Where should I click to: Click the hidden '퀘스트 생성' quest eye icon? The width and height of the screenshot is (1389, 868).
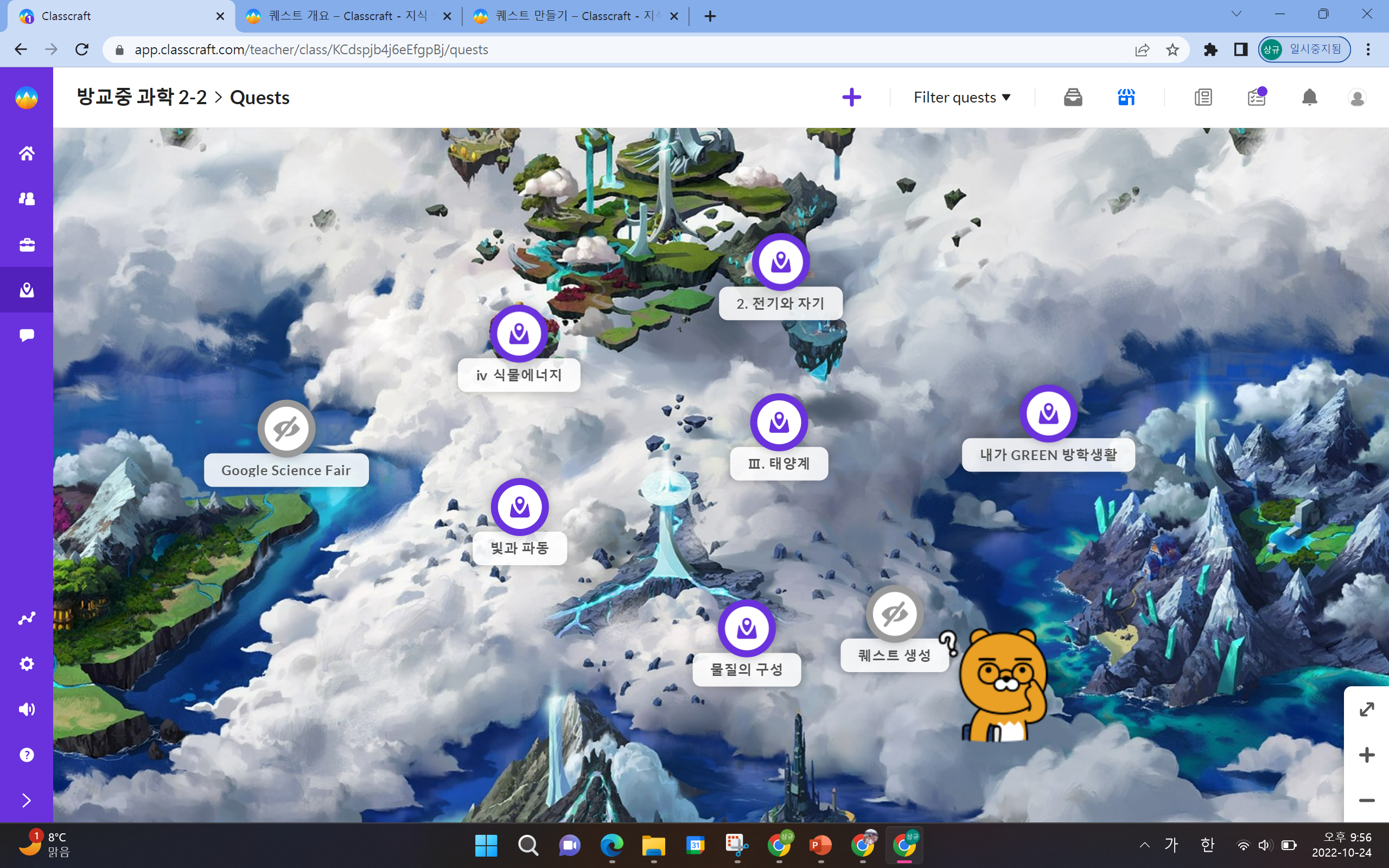point(894,614)
